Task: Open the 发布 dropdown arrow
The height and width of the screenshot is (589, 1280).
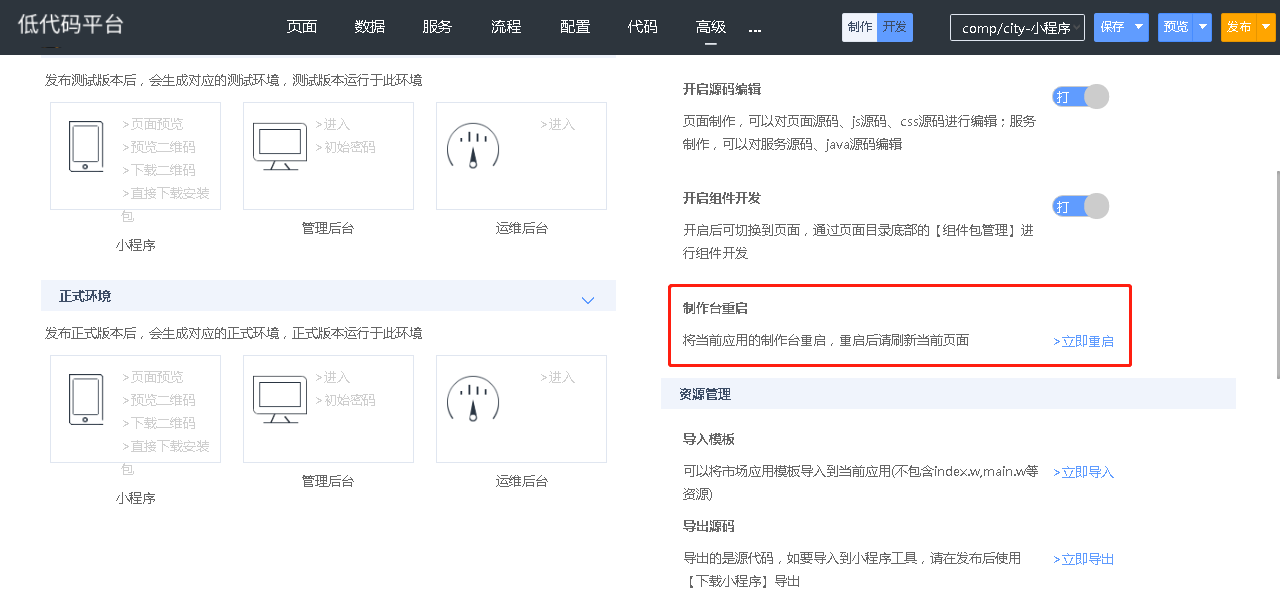Action: (x=1266, y=28)
